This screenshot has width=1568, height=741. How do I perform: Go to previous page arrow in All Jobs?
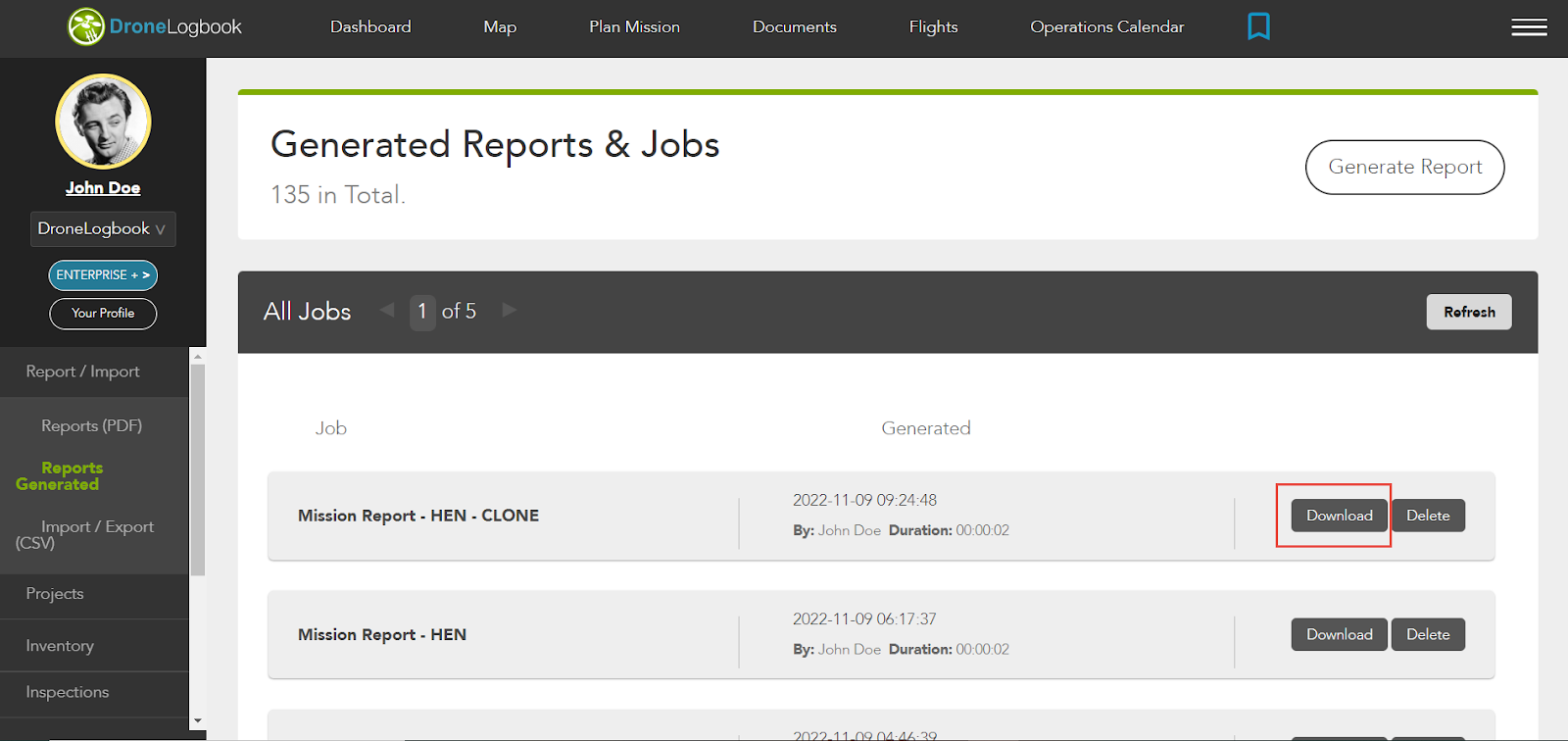pyautogui.click(x=388, y=310)
